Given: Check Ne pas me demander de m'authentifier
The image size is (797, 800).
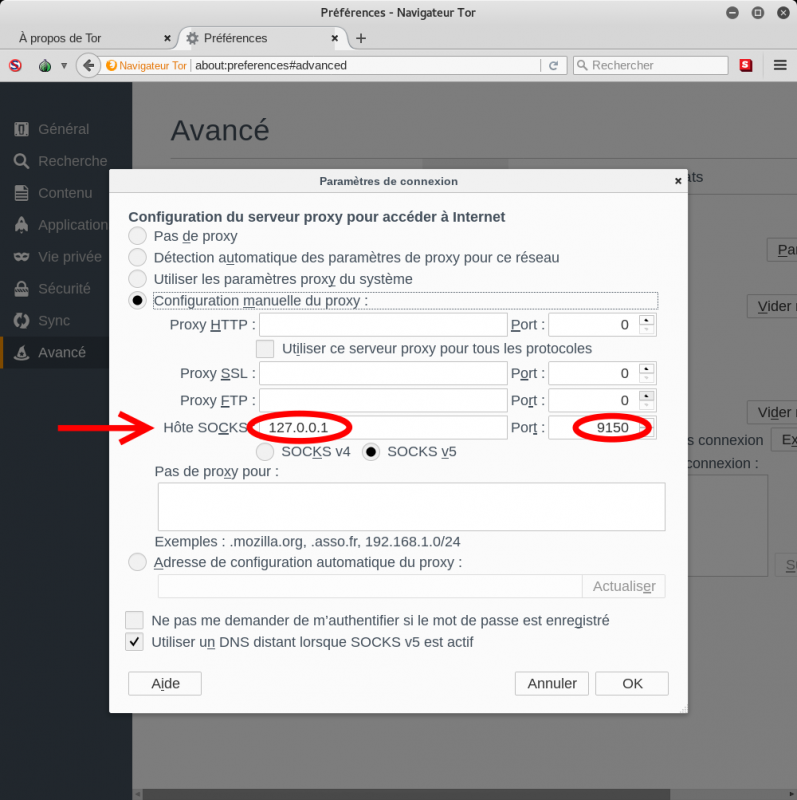Looking at the screenshot, I should coord(134,620).
